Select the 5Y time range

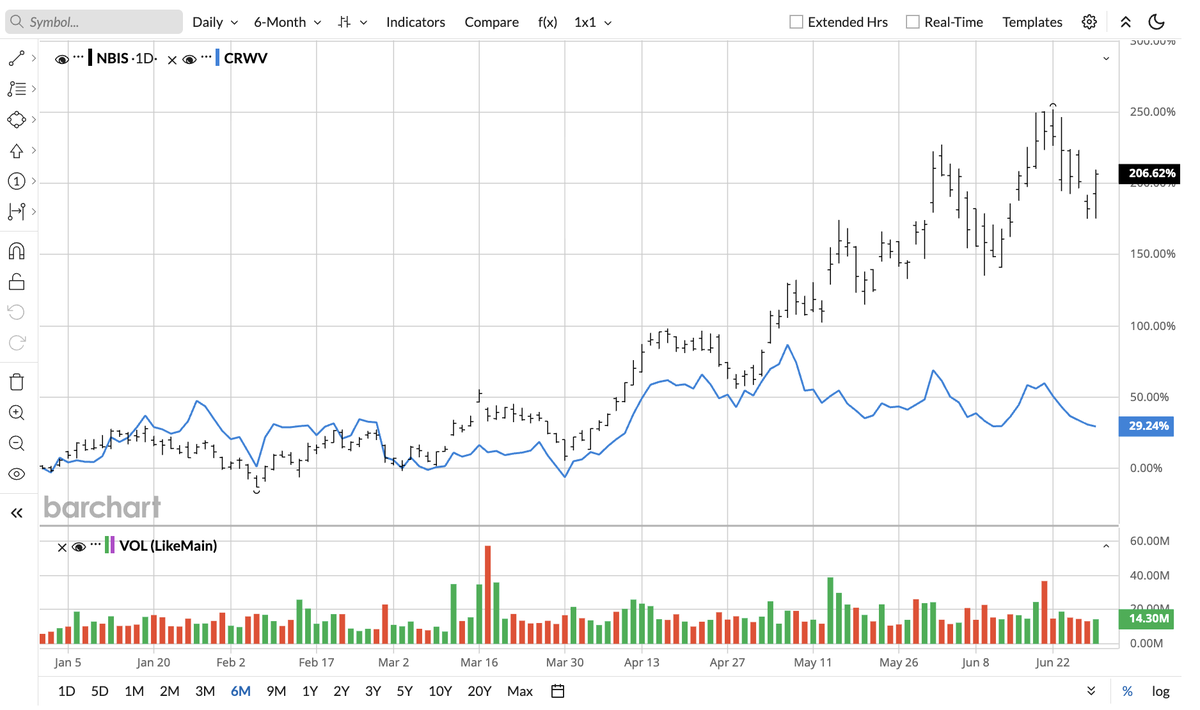pos(404,691)
